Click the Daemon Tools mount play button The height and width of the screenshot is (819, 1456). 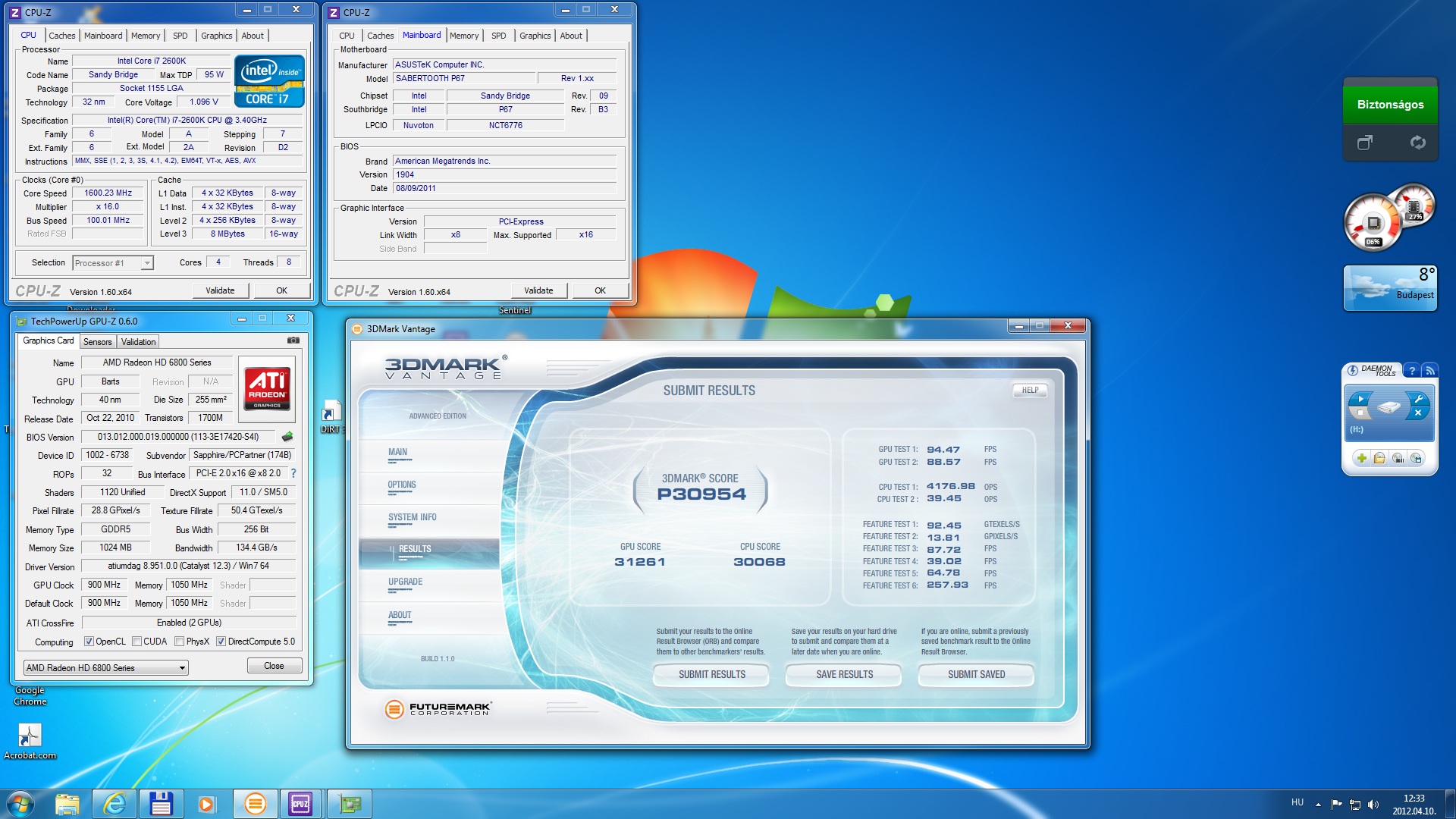1360,399
